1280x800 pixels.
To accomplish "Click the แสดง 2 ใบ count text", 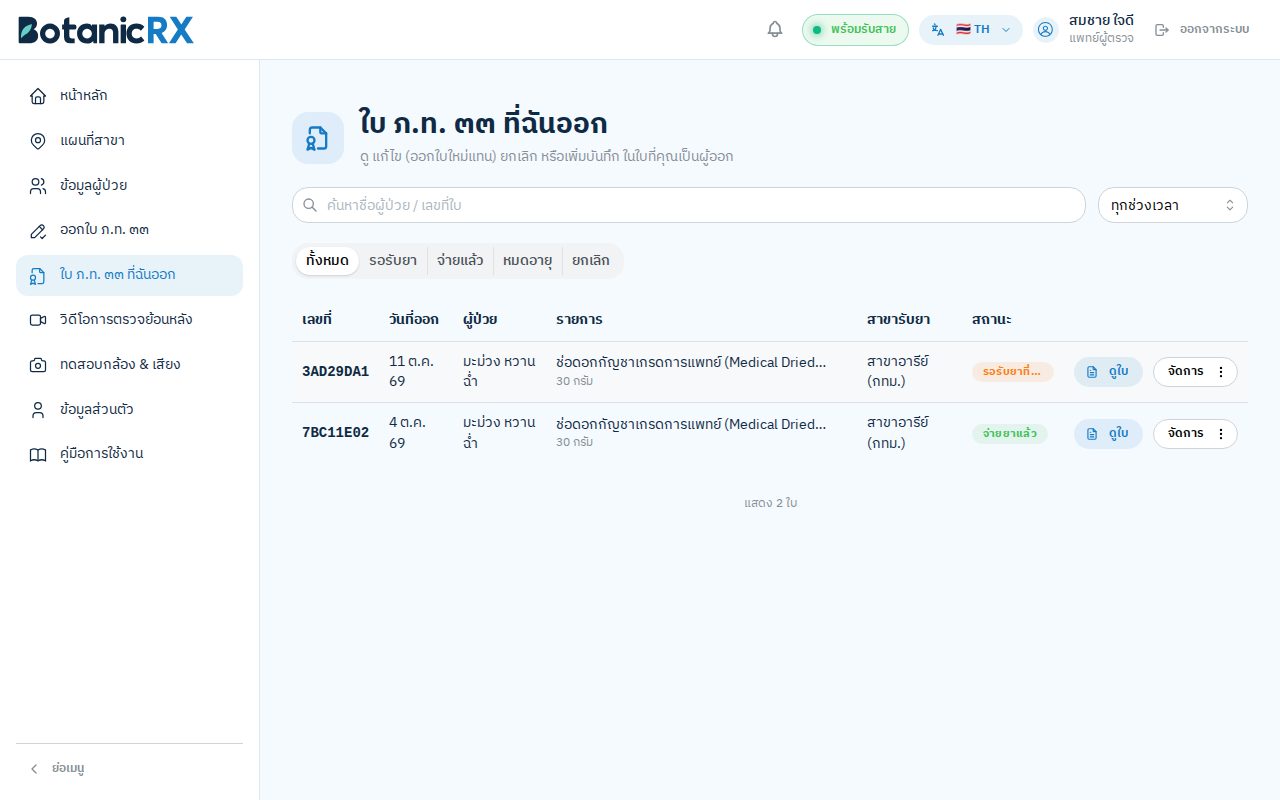I will point(770,503).
